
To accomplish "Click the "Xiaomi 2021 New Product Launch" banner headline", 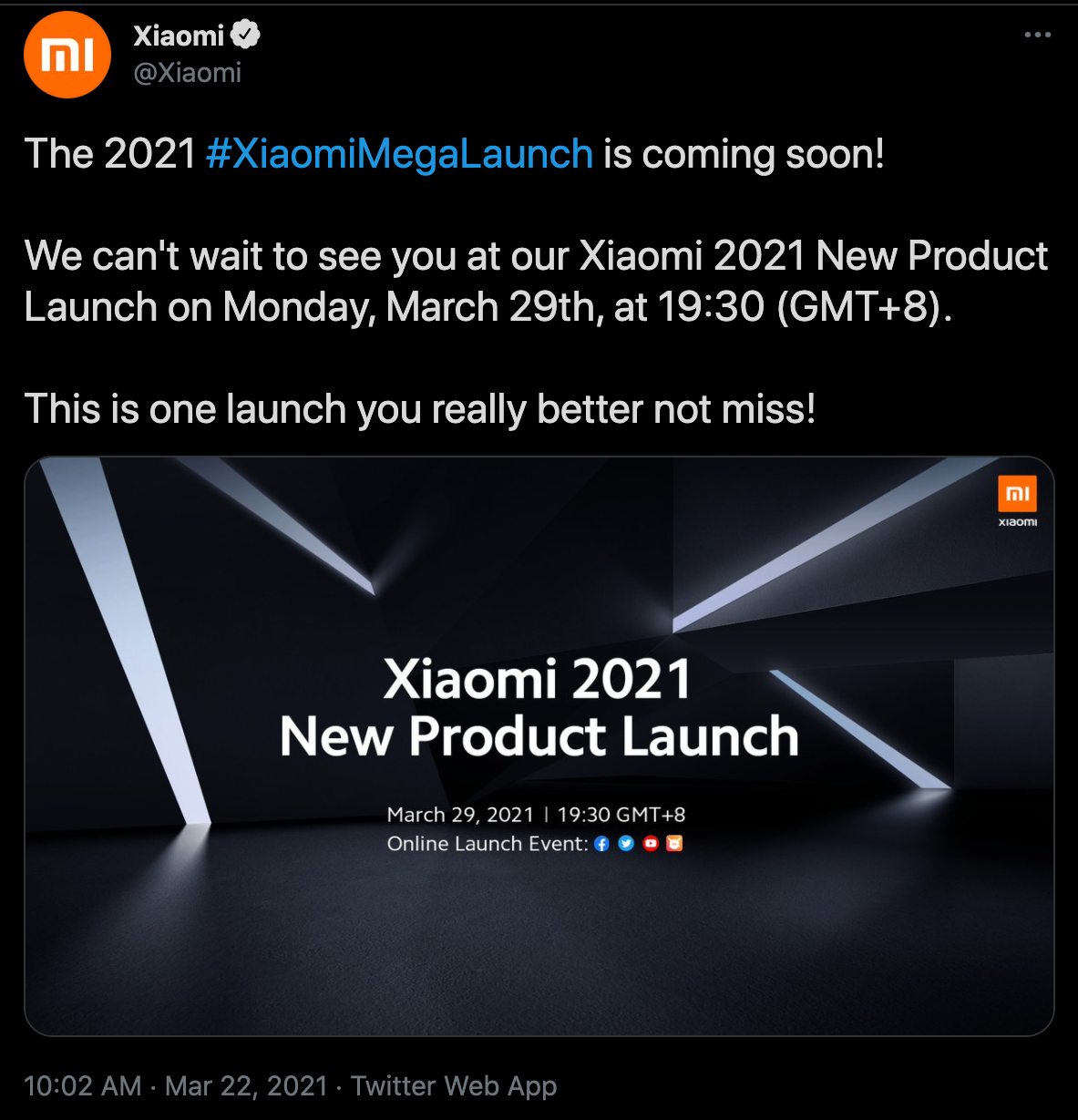I will [539, 708].
